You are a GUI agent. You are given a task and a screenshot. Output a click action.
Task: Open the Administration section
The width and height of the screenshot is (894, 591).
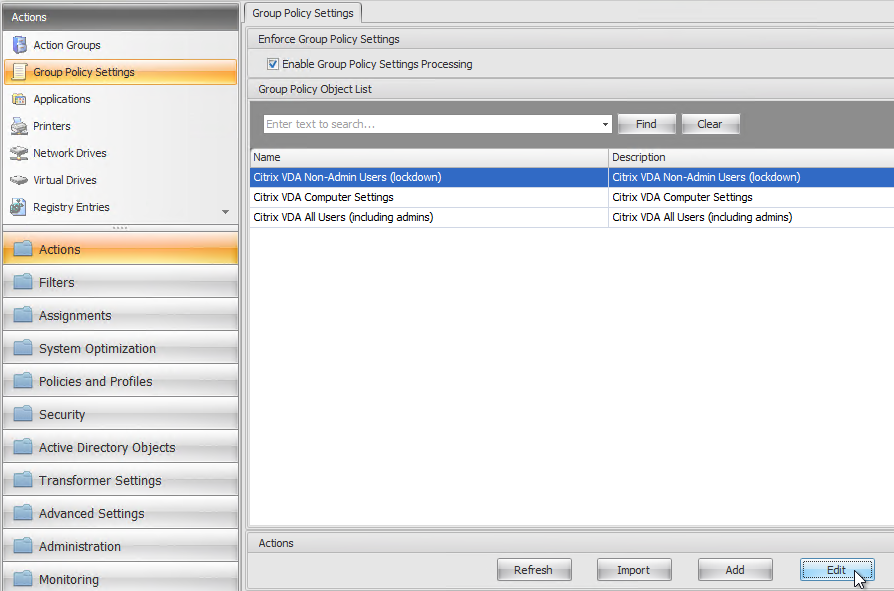point(120,547)
